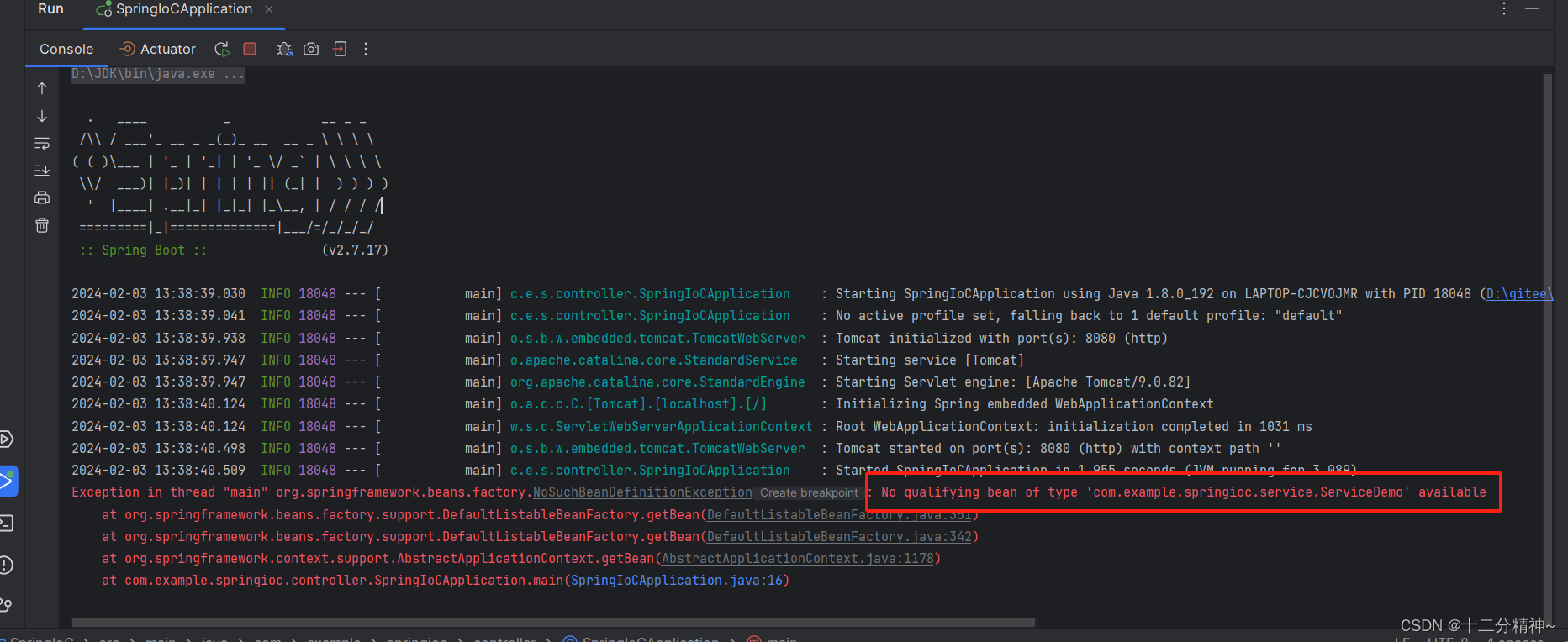Toggle soft-wrap in the console
1568x642 pixels.
[x=42, y=144]
